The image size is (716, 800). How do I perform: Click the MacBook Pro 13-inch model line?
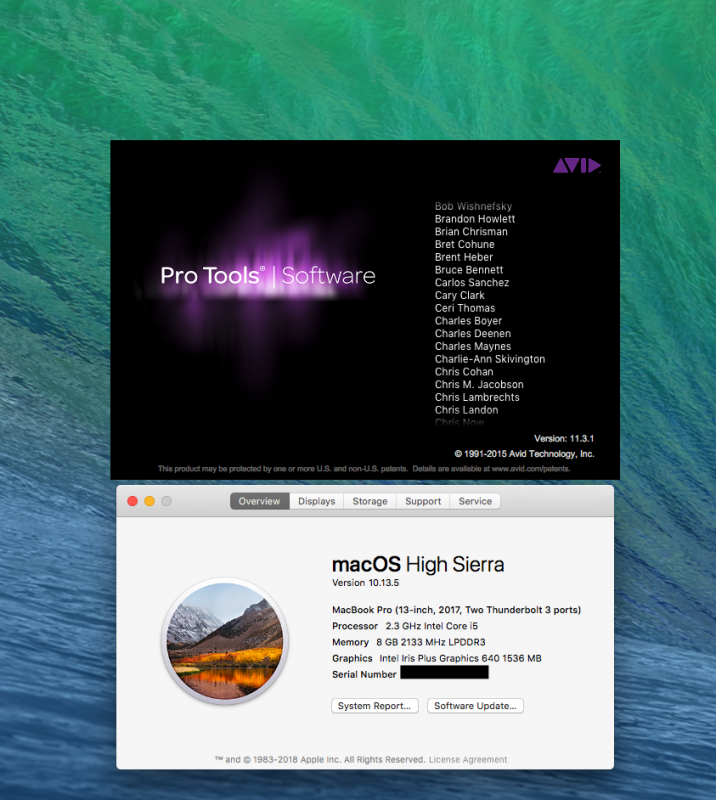(x=456, y=610)
